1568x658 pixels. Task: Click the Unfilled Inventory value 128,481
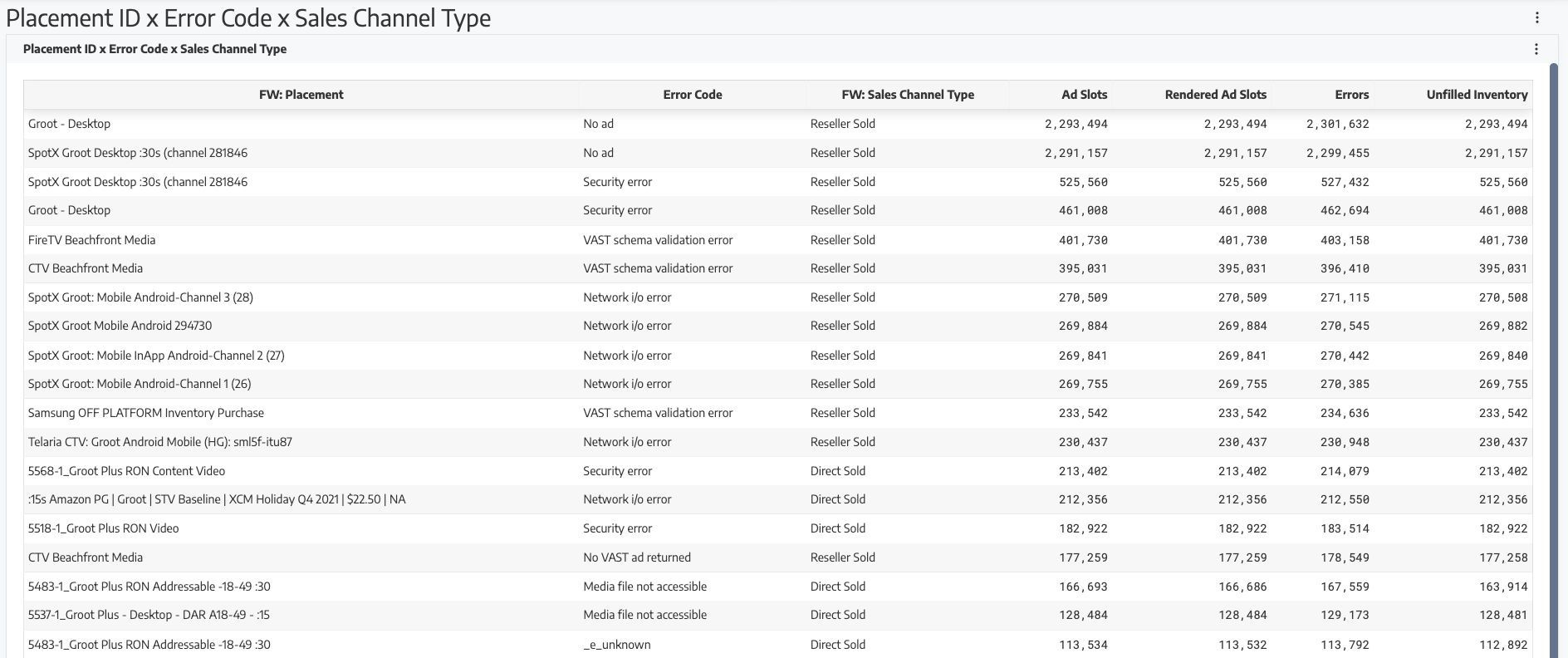(1503, 616)
